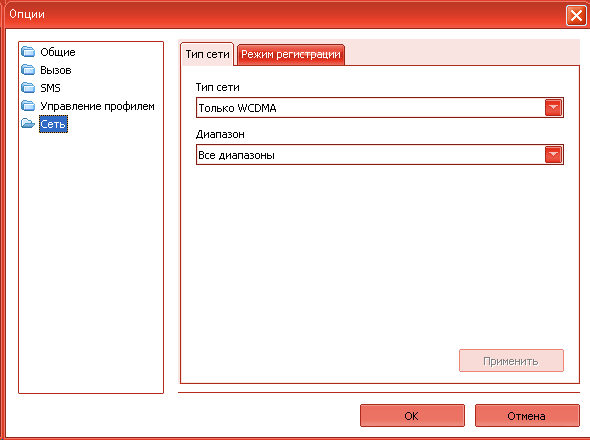Select the Общие tree item
Viewport: 590px width, 440px height.
[58, 52]
